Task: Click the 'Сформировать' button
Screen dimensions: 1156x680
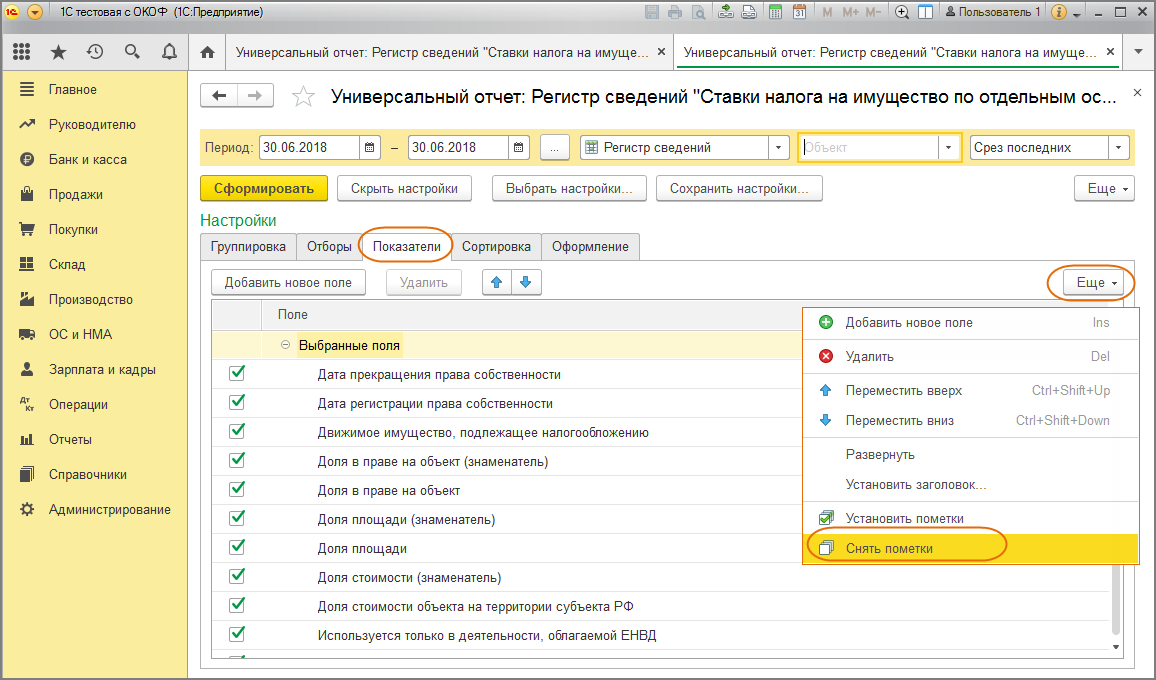Action: click(264, 188)
